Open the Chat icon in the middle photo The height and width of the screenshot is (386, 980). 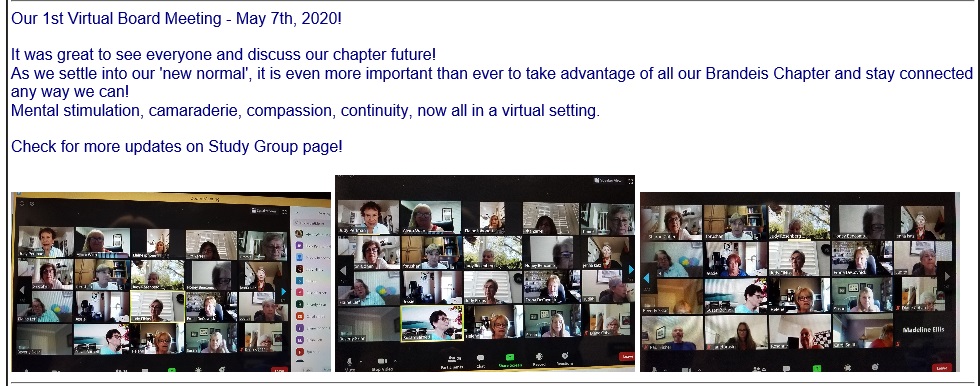[x=481, y=358]
